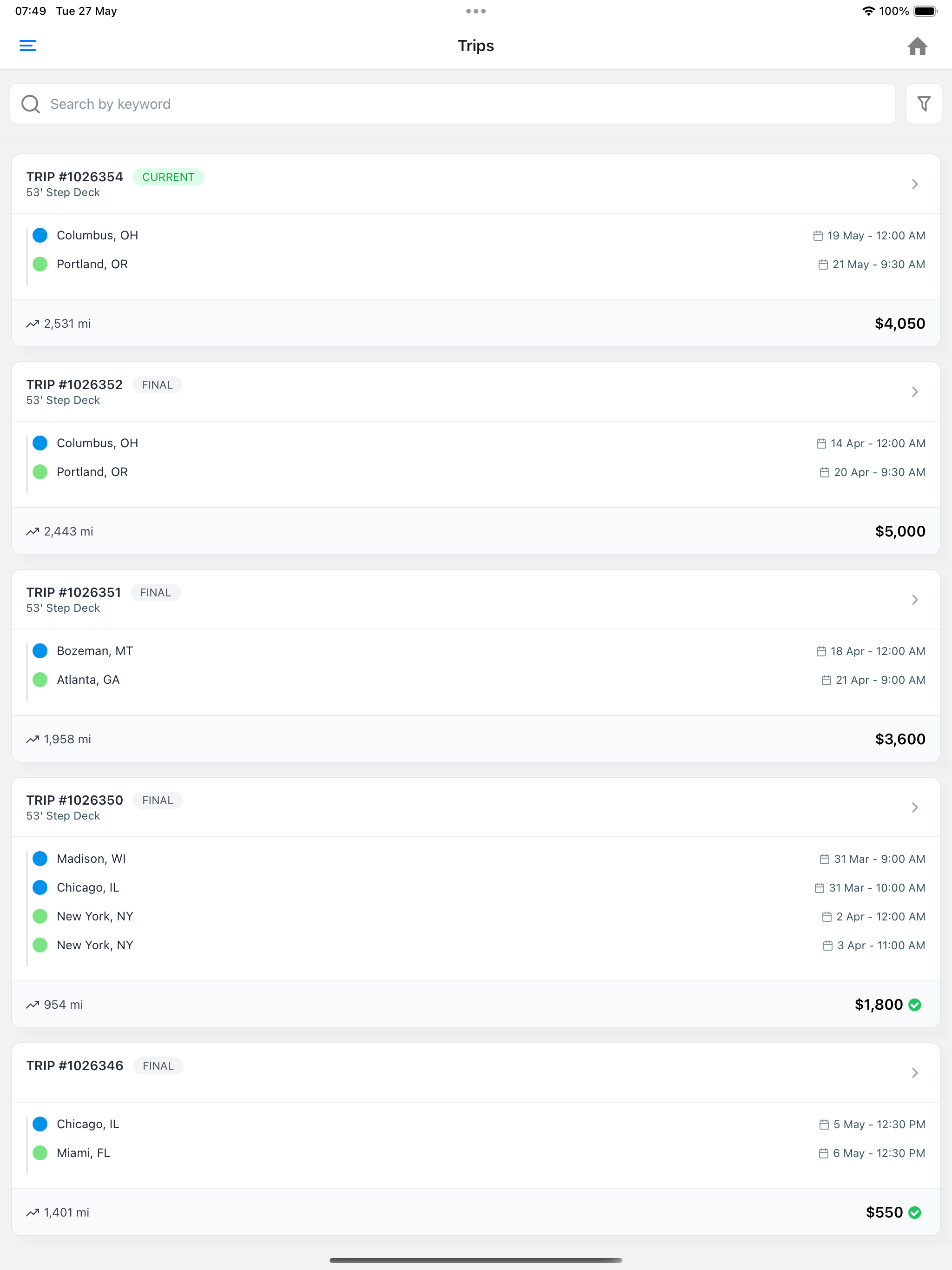This screenshot has height=1270, width=952.
Task: Tap the home indicator bar
Action: 476,1260
